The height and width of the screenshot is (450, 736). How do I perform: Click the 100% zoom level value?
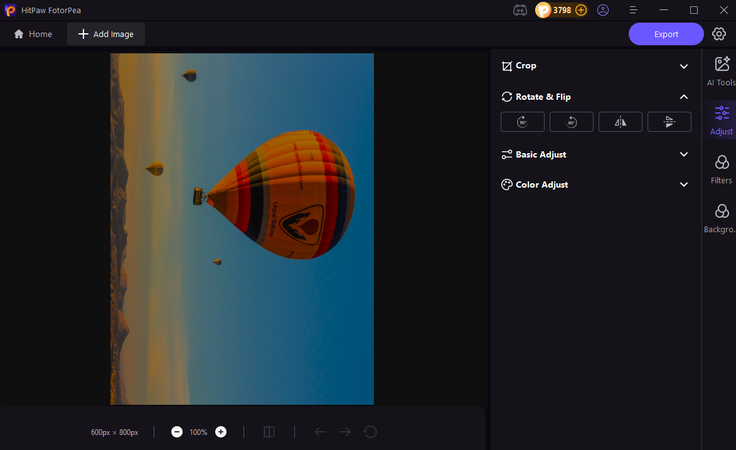click(x=198, y=432)
